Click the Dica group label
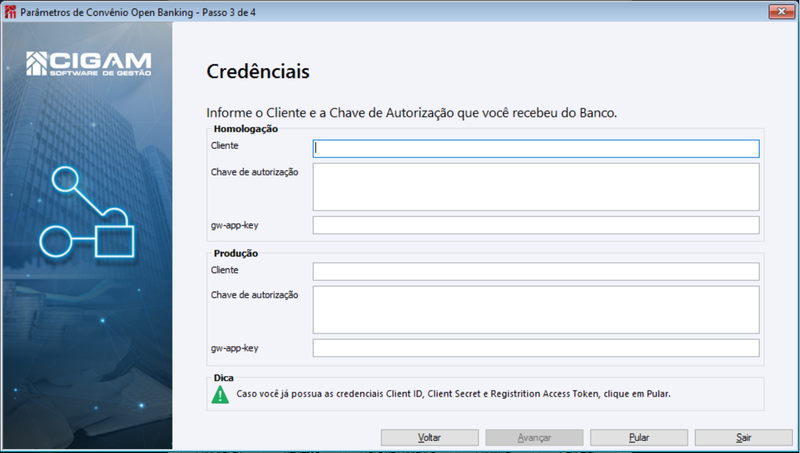800x453 pixels. coord(223,378)
